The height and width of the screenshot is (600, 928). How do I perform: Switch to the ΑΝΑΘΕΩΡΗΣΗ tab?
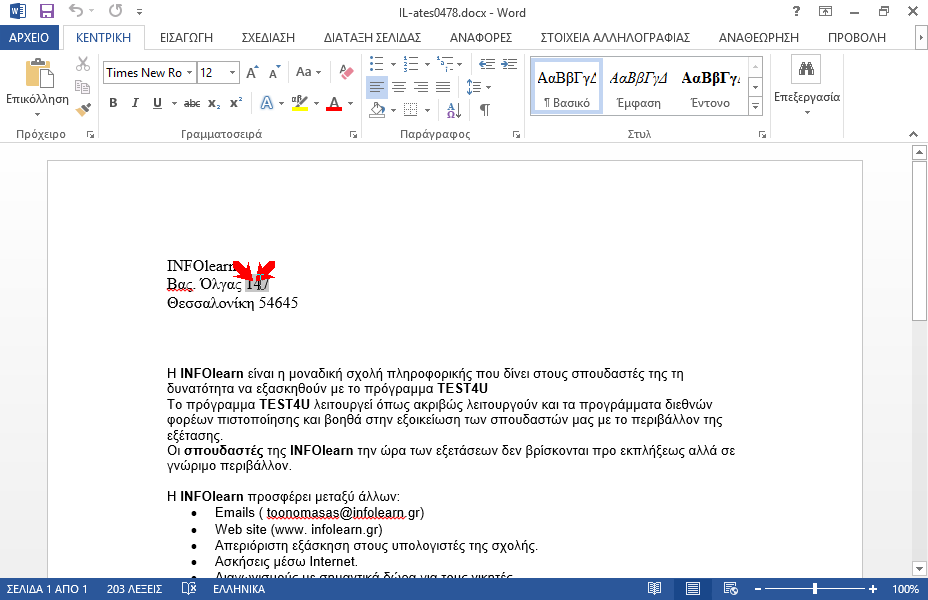point(759,38)
